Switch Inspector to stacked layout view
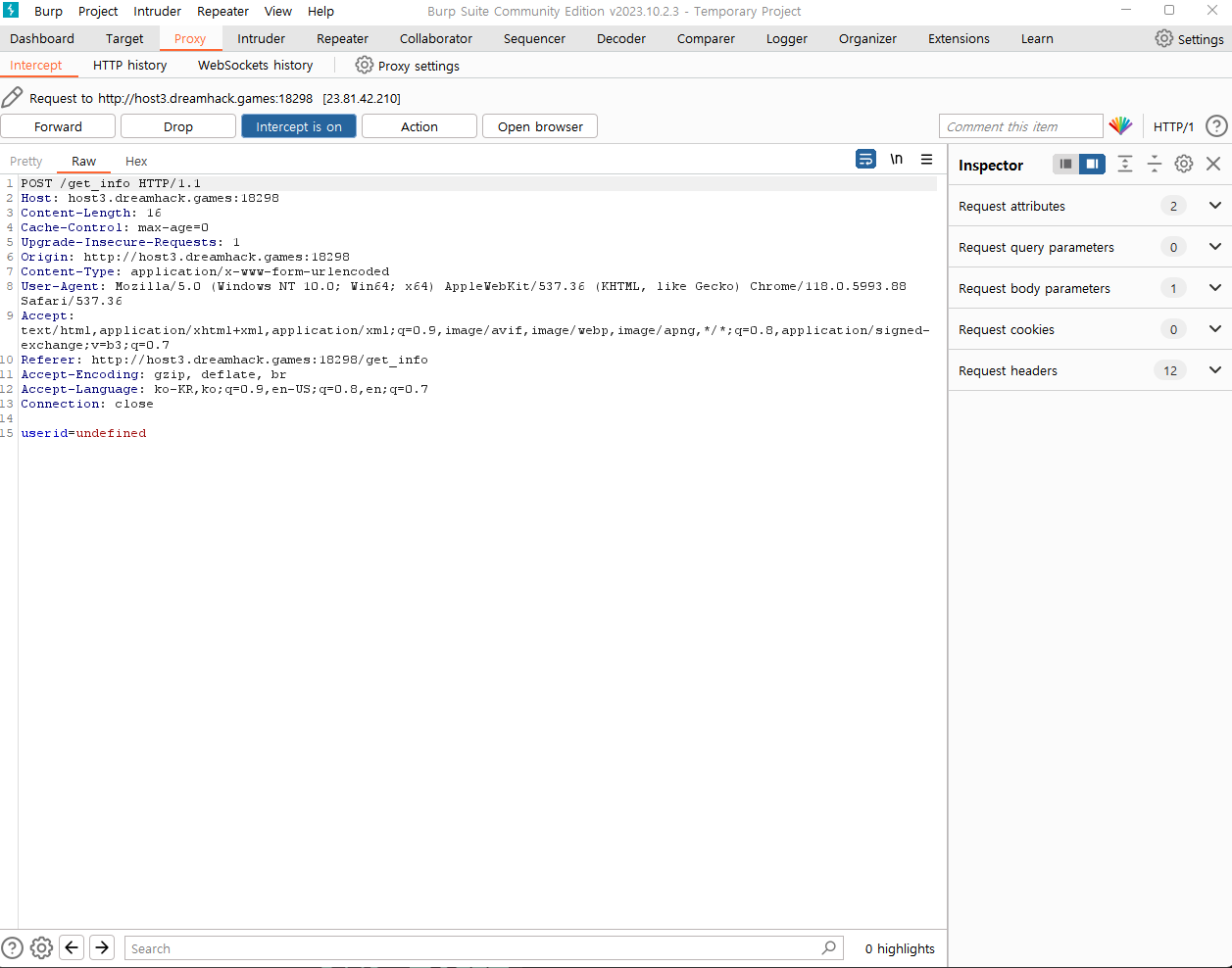Image resolution: width=1232 pixels, height=968 pixels. click(x=1065, y=164)
